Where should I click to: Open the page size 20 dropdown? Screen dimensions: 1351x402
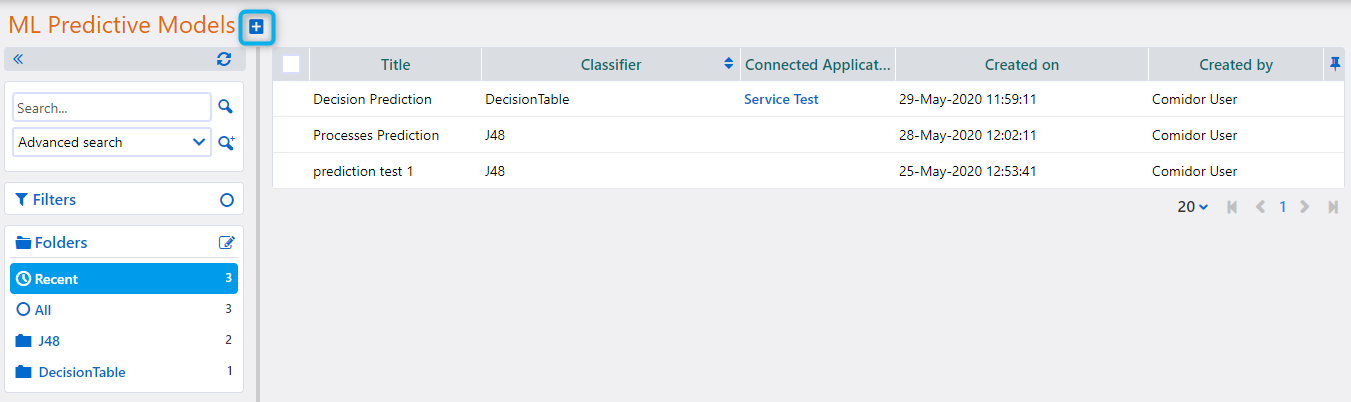(x=1192, y=207)
